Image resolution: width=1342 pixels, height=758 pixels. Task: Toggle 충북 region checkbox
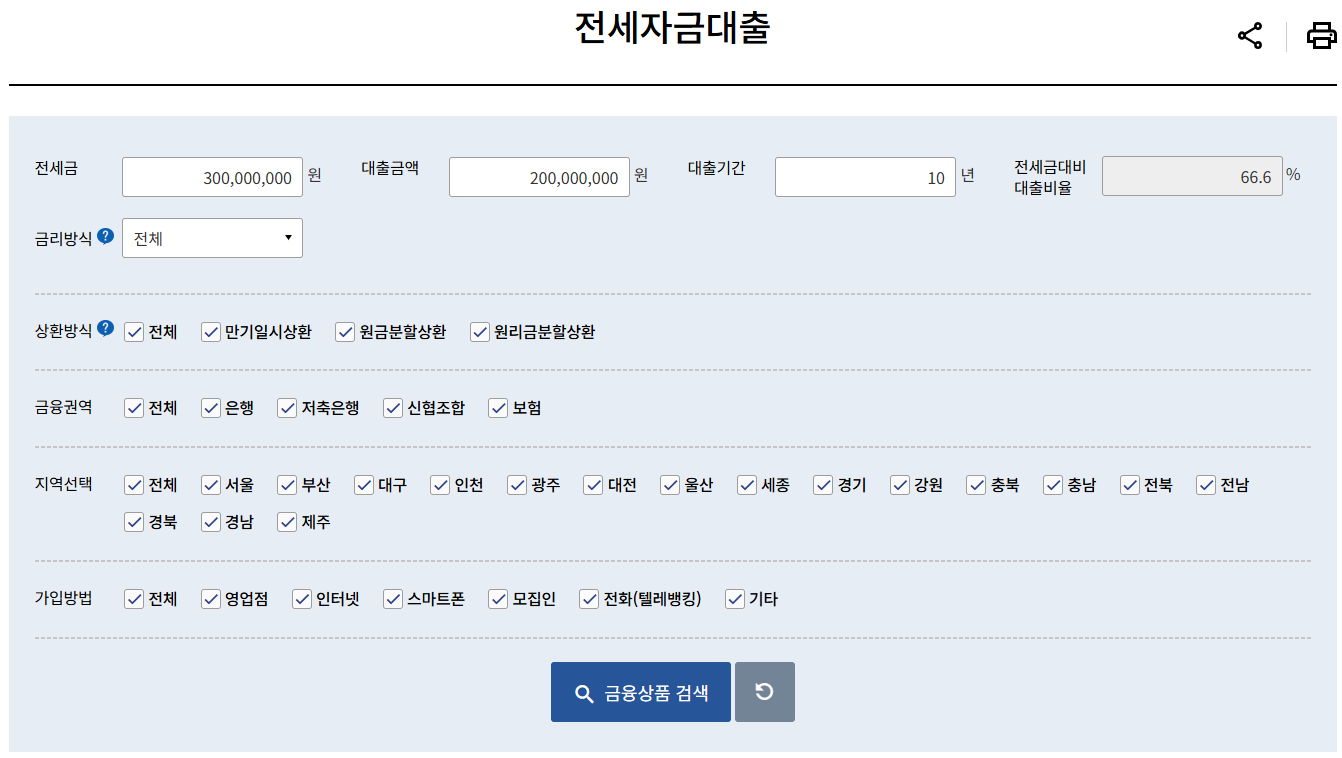point(976,485)
